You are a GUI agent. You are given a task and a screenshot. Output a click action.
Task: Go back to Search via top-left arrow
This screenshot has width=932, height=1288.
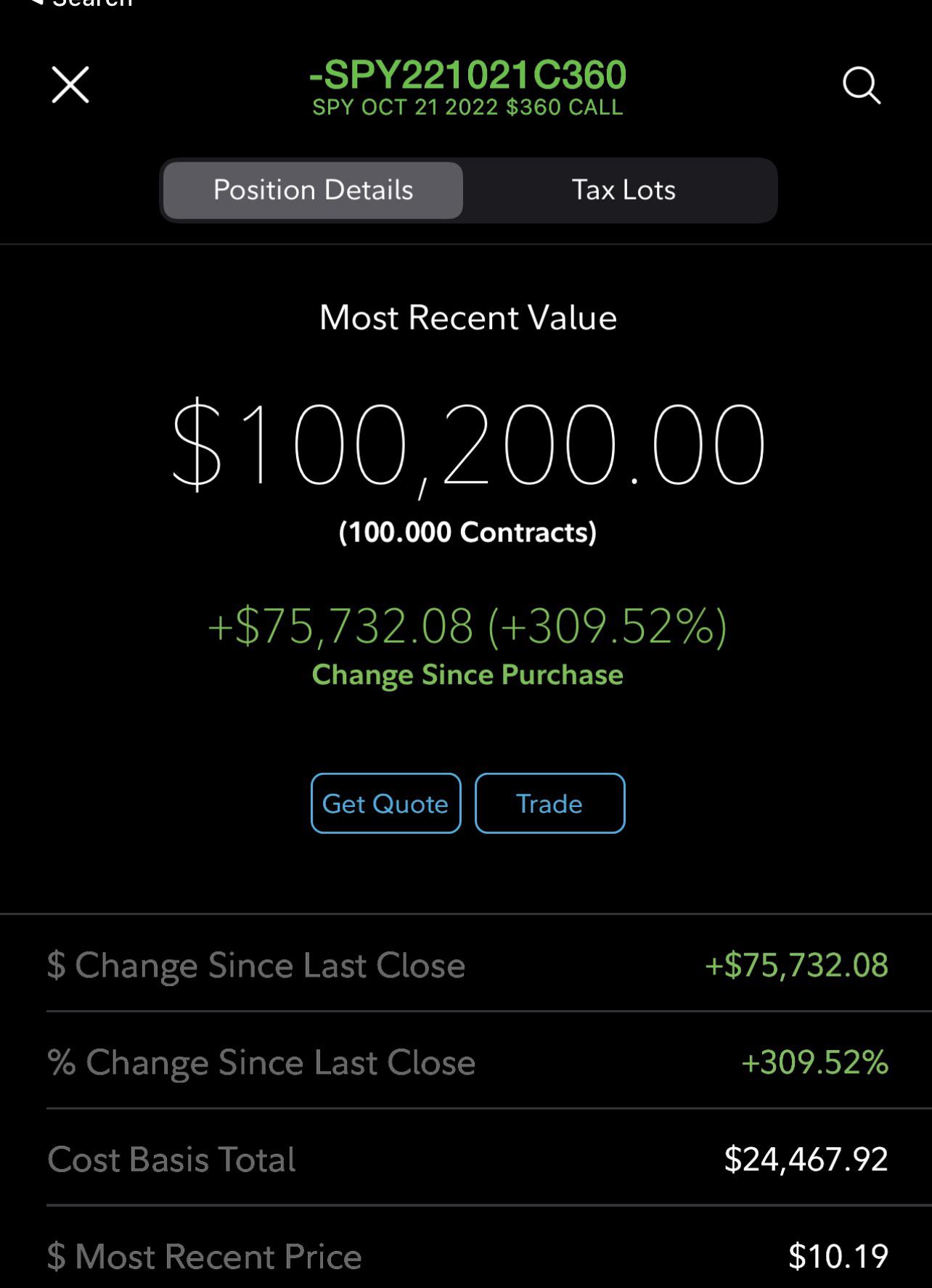pos(81,4)
